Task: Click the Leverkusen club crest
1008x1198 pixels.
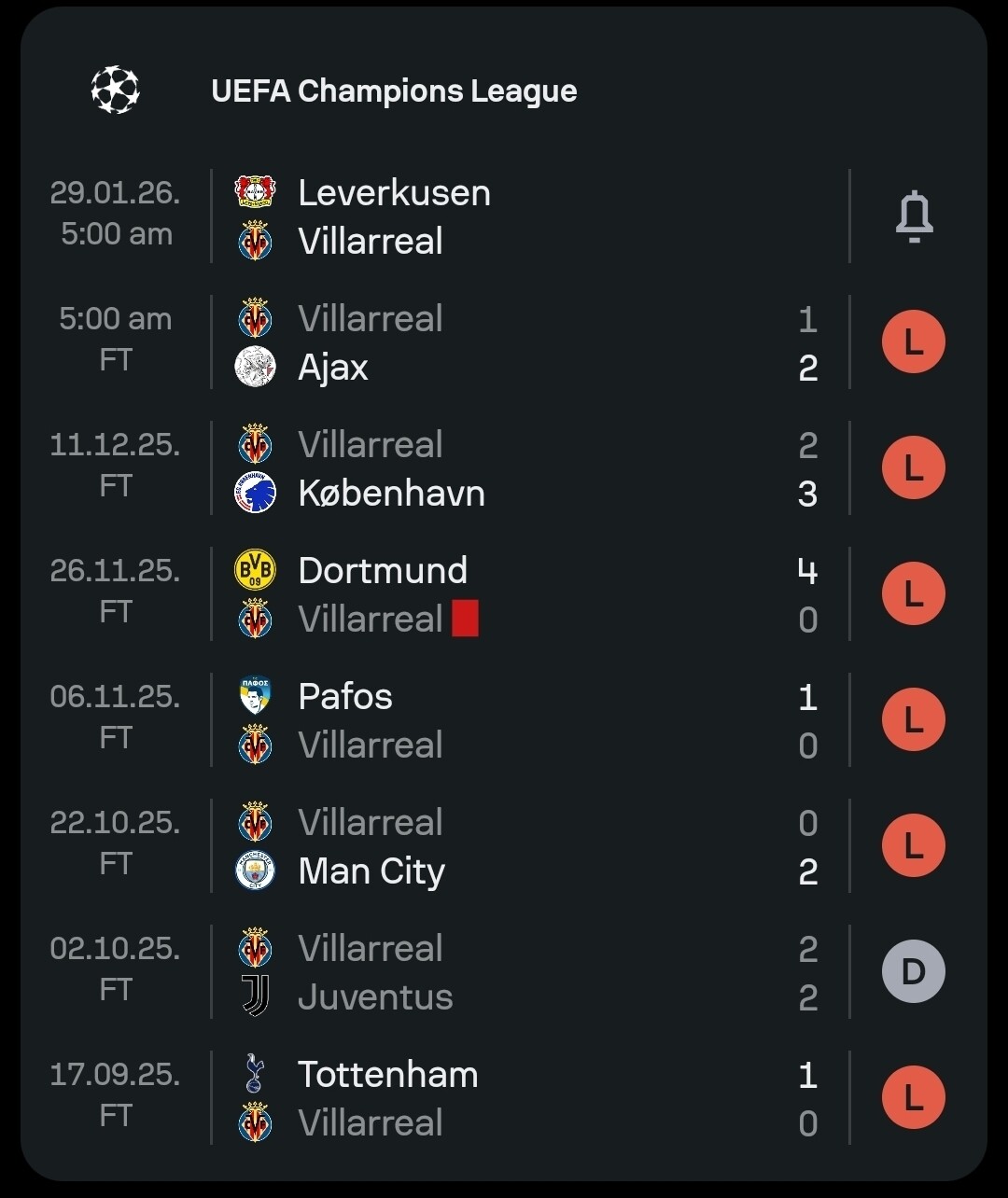Action: coord(255,192)
